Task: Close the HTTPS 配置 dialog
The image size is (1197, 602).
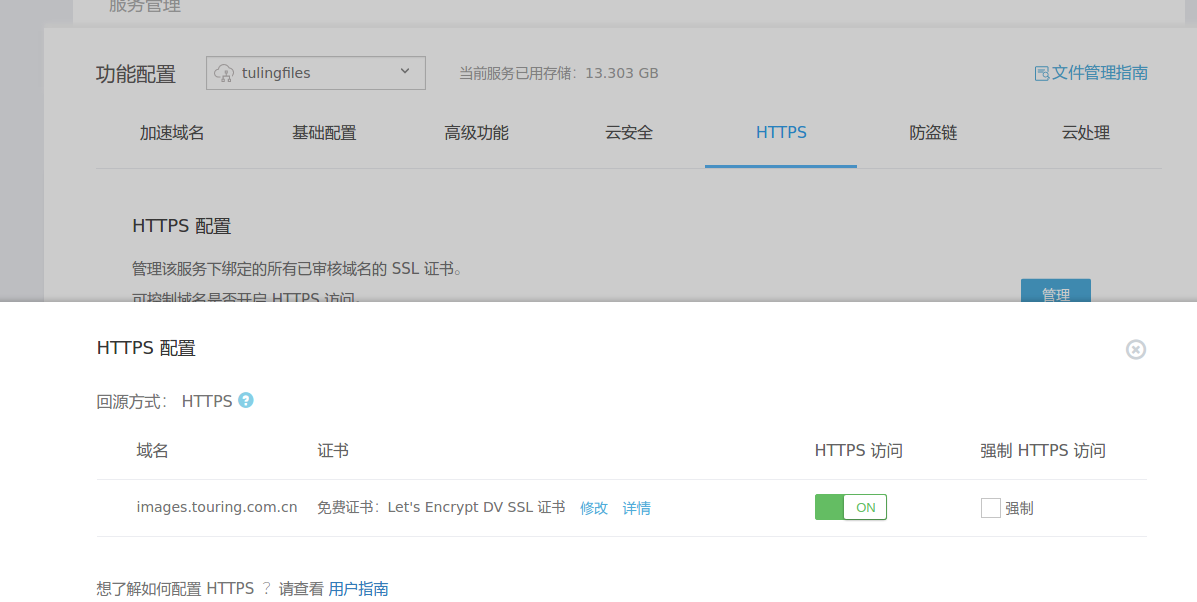Action: pos(1135,349)
